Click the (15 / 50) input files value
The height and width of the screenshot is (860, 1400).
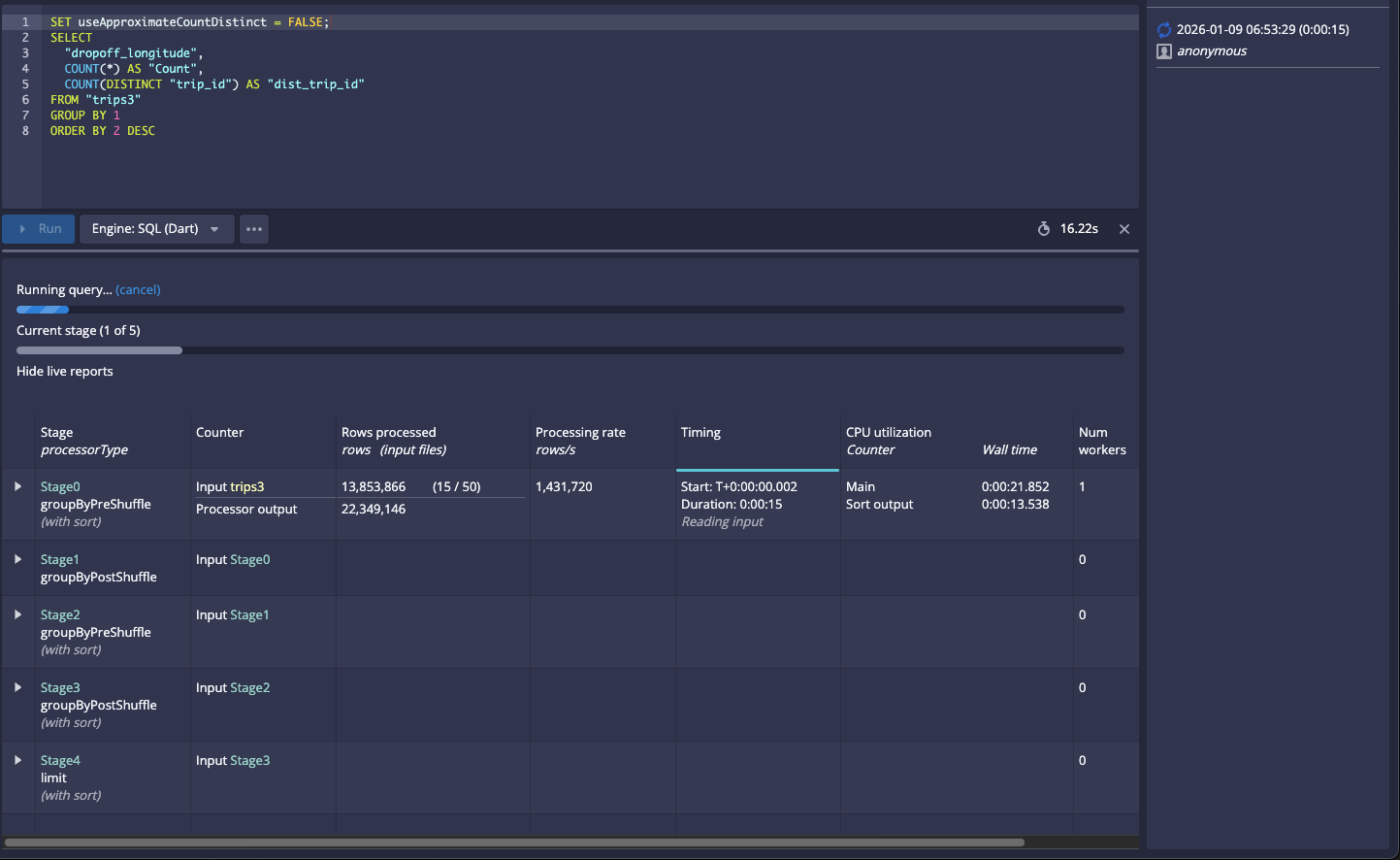tap(457, 486)
